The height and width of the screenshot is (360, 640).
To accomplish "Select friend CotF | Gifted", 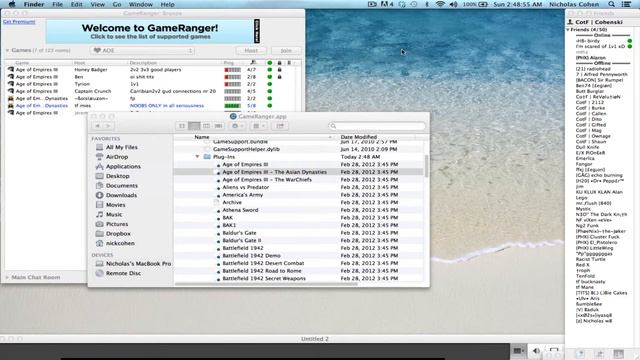I will point(591,125).
